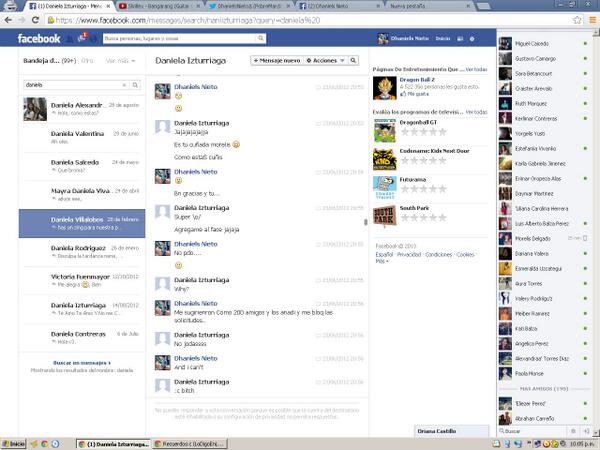
Task: Open the notifications globe icon in header
Action: [x=93, y=38]
